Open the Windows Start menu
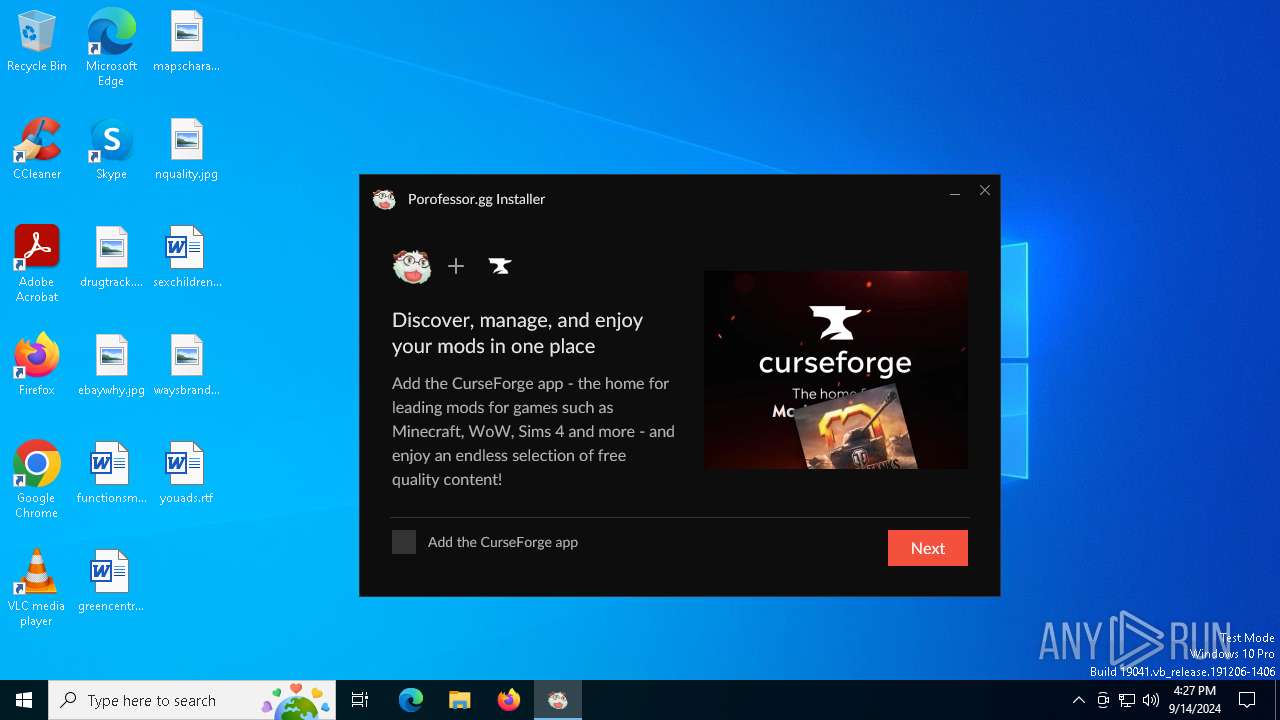Screen dimensions: 1280x720 pyautogui.click(x=24, y=700)
